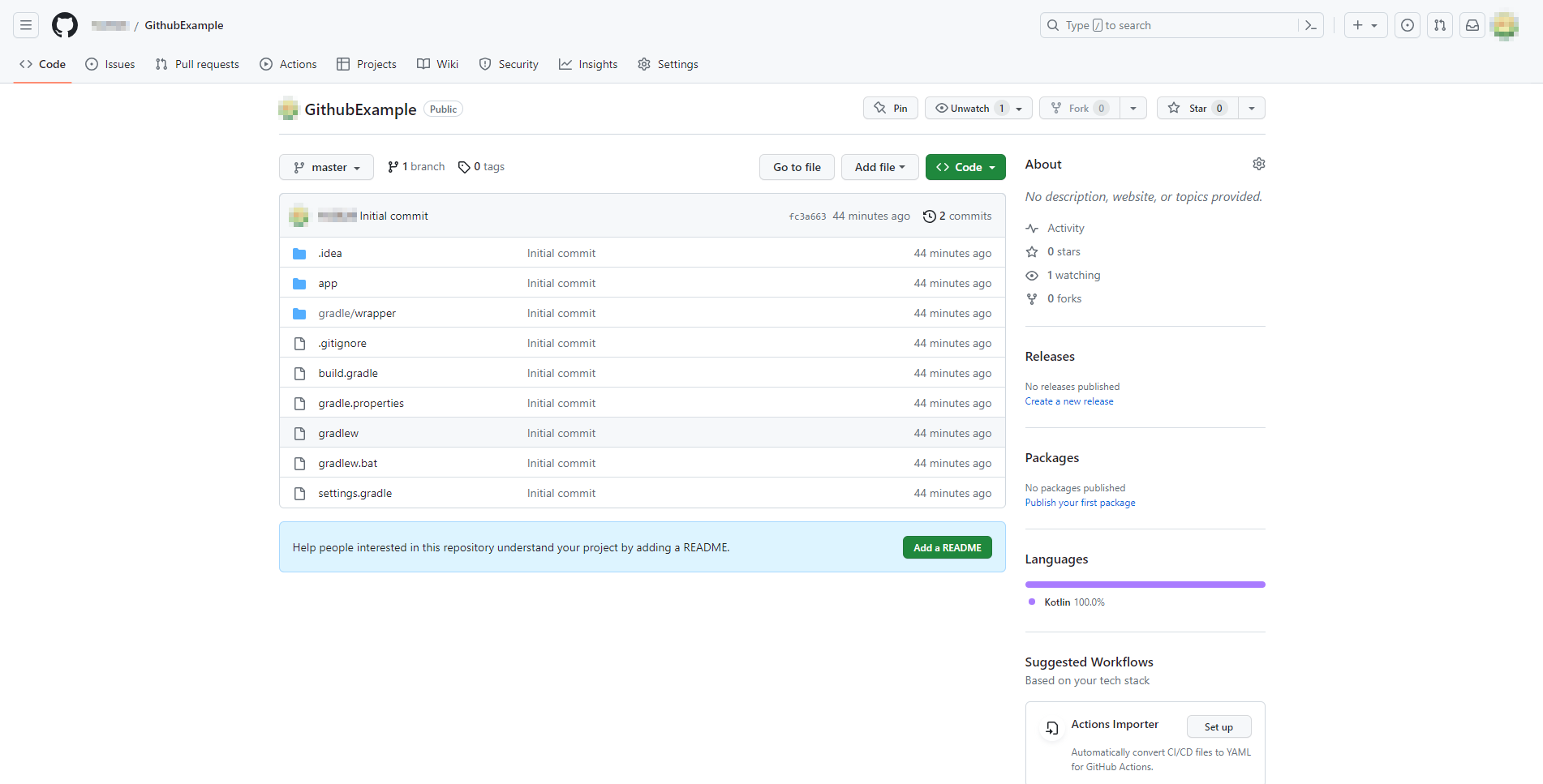The image size is (1543, 784).
Task: Open the Projects tab
Action: click(x=367, y=64)
